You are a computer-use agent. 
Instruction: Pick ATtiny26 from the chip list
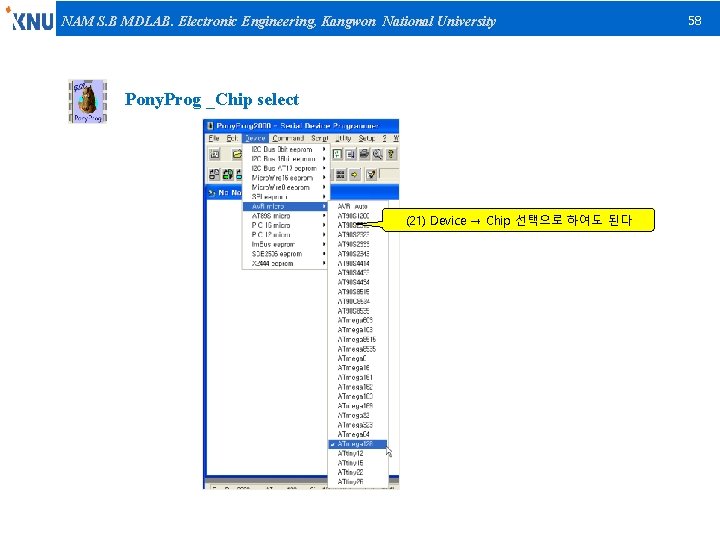[x=358, y=482]
